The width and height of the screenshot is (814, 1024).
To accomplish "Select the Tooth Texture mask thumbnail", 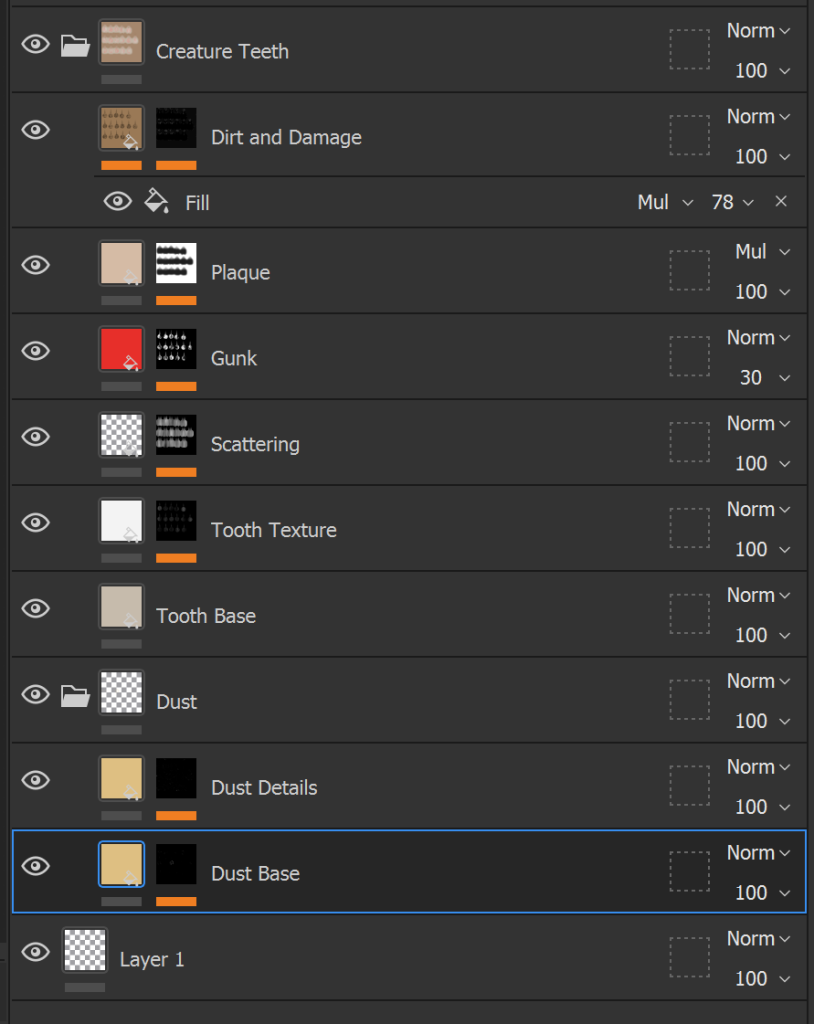I will (x=176, y=522).
